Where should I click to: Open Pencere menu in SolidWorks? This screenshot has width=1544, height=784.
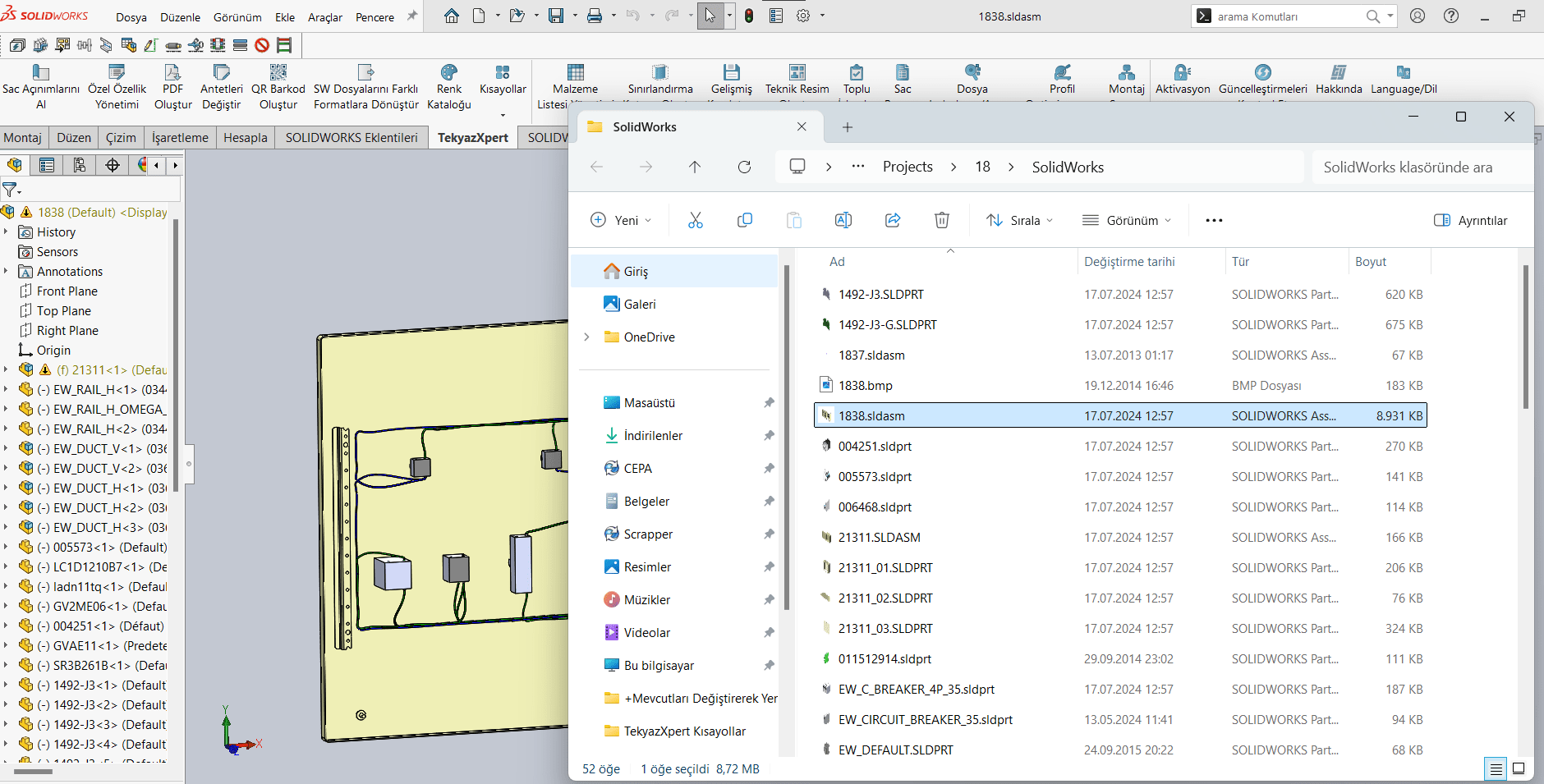375,17
